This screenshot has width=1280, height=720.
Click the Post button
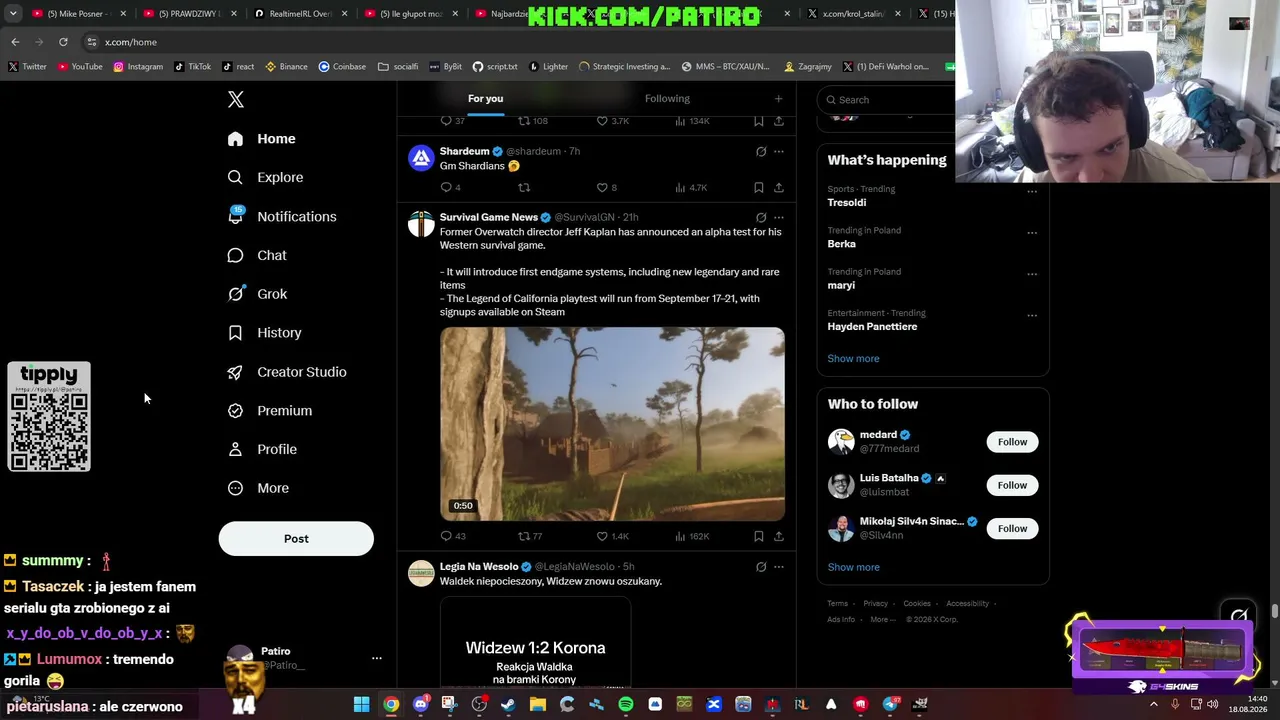click(x=296, y=539)
